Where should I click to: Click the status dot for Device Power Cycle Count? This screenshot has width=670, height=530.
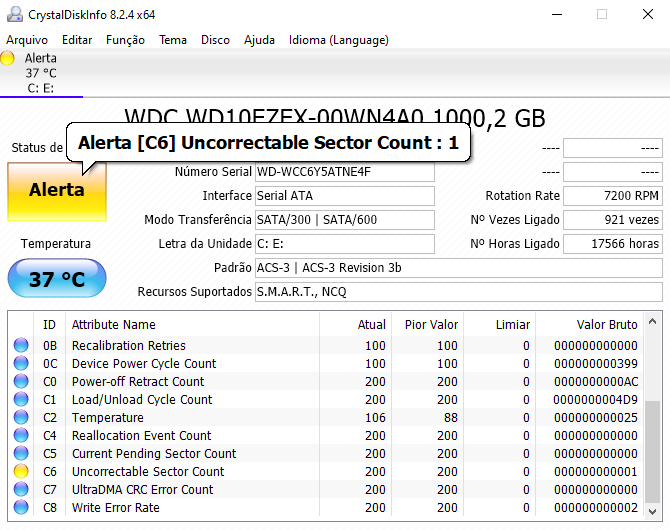[x=21, y=363]
